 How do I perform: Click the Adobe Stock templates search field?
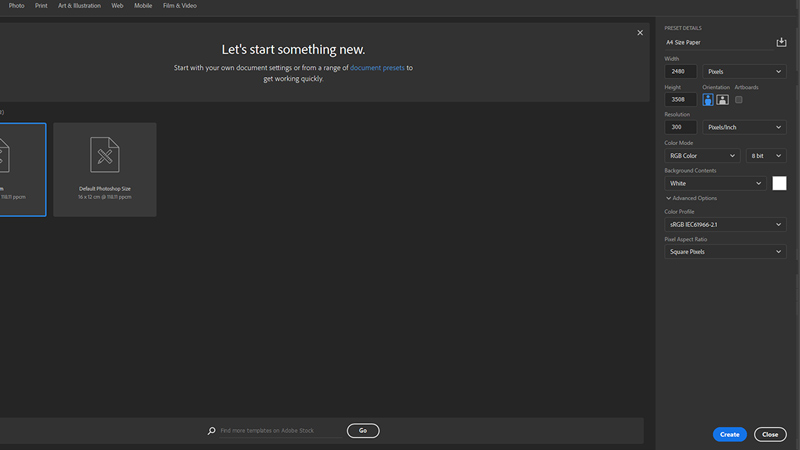(x=281, y=431)
